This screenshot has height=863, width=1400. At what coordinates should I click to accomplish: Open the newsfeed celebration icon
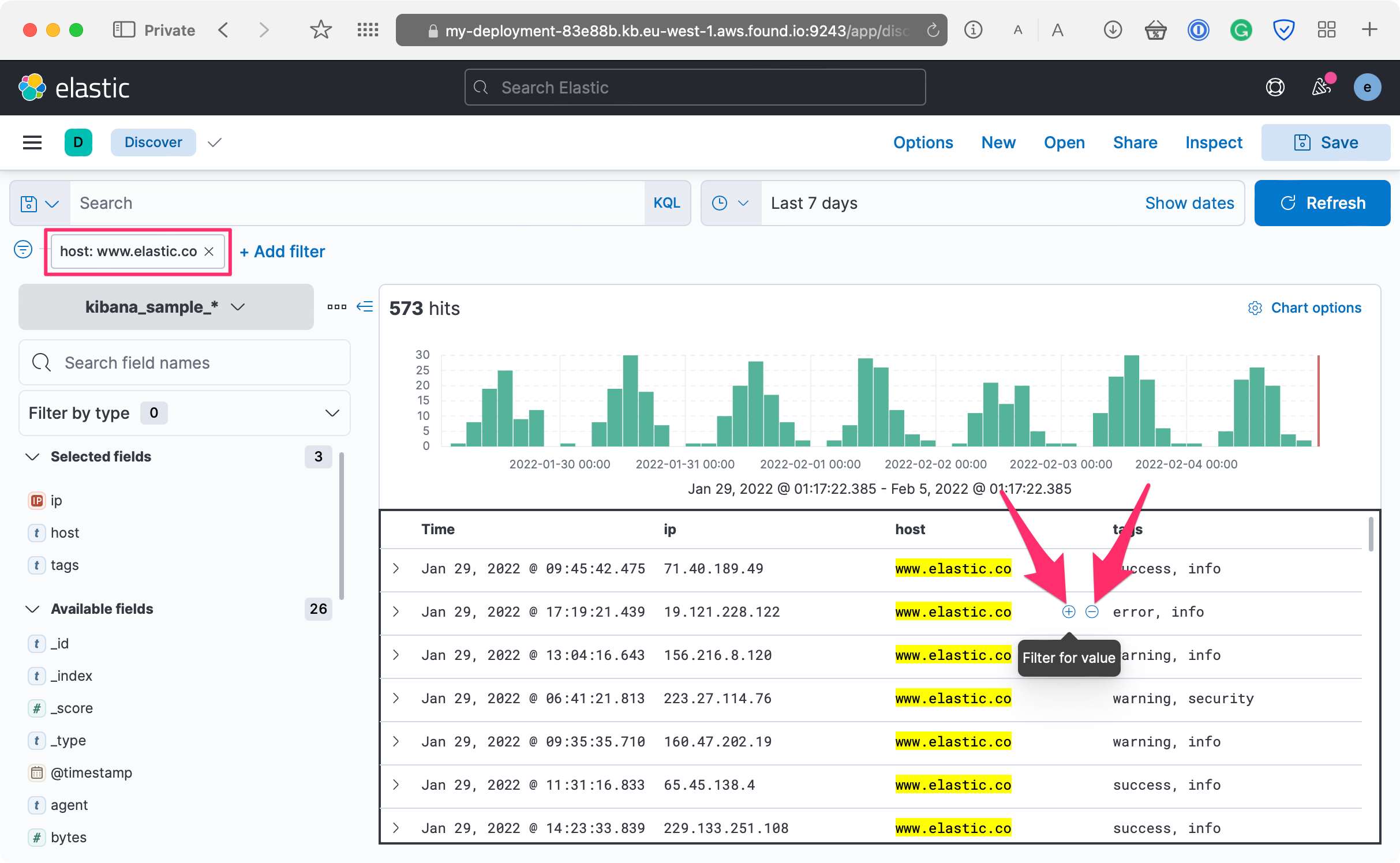click(x=1322, y=88)
